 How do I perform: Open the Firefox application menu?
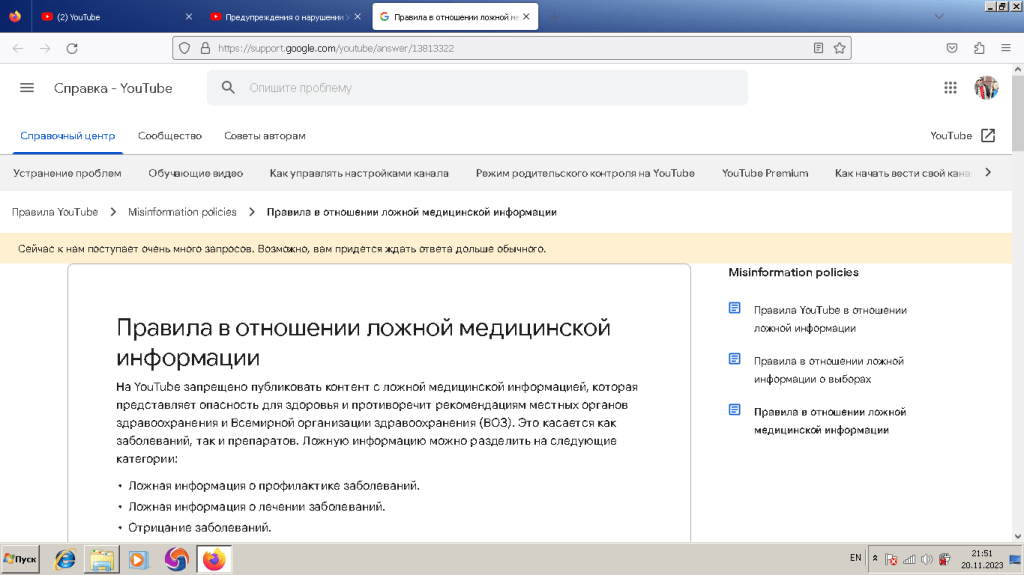click(1005, 48)
